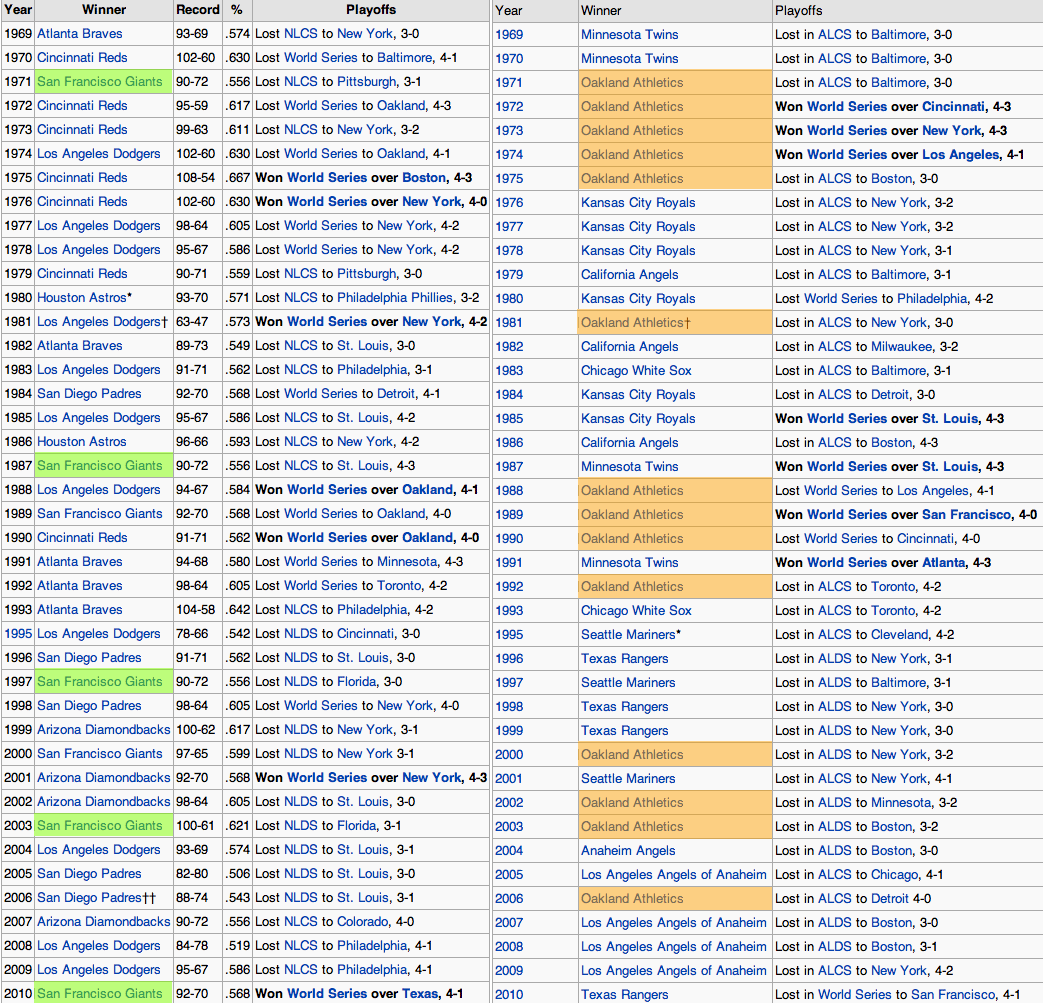Click Colorado link in 2007 Diamondbacks row
Screen dimensions: 1043x1003
pos(363,922)
